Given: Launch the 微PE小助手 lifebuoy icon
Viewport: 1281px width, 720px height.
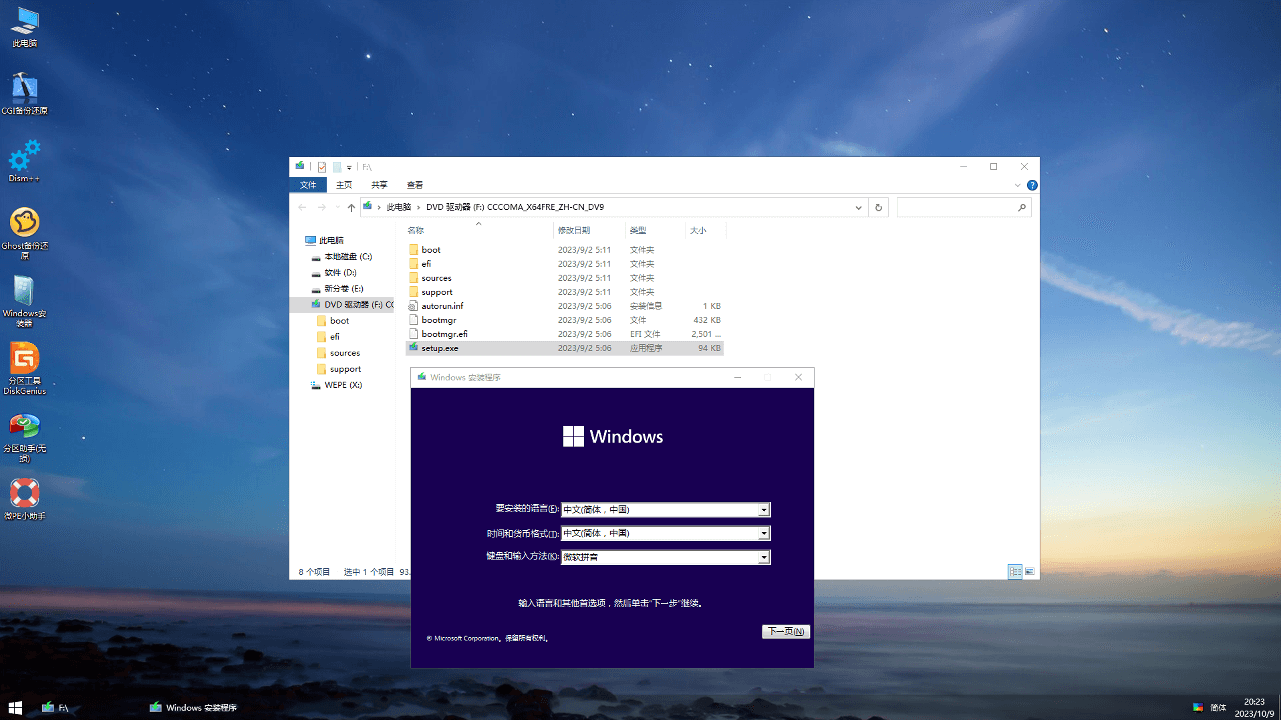Looking at the screenshot, I should 24,499.
